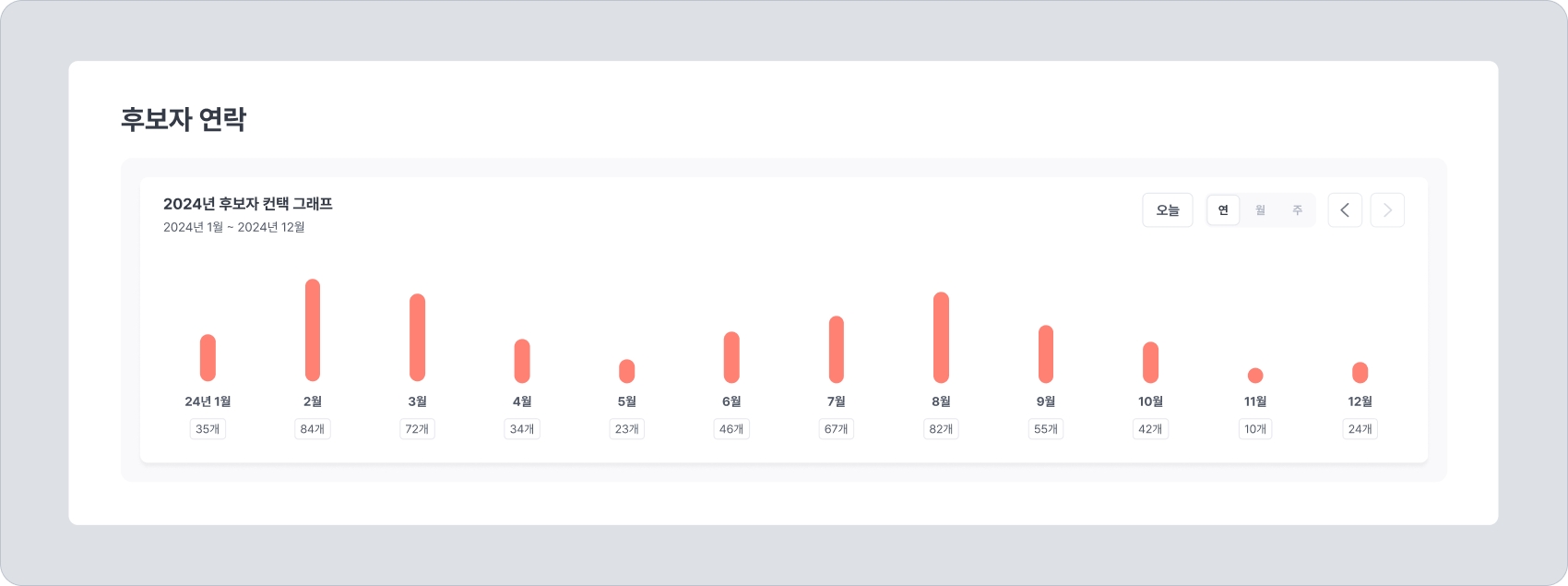Switch to 주 (week) view
Screen dimensions: 1568x586
click(x=1297, y=210)
